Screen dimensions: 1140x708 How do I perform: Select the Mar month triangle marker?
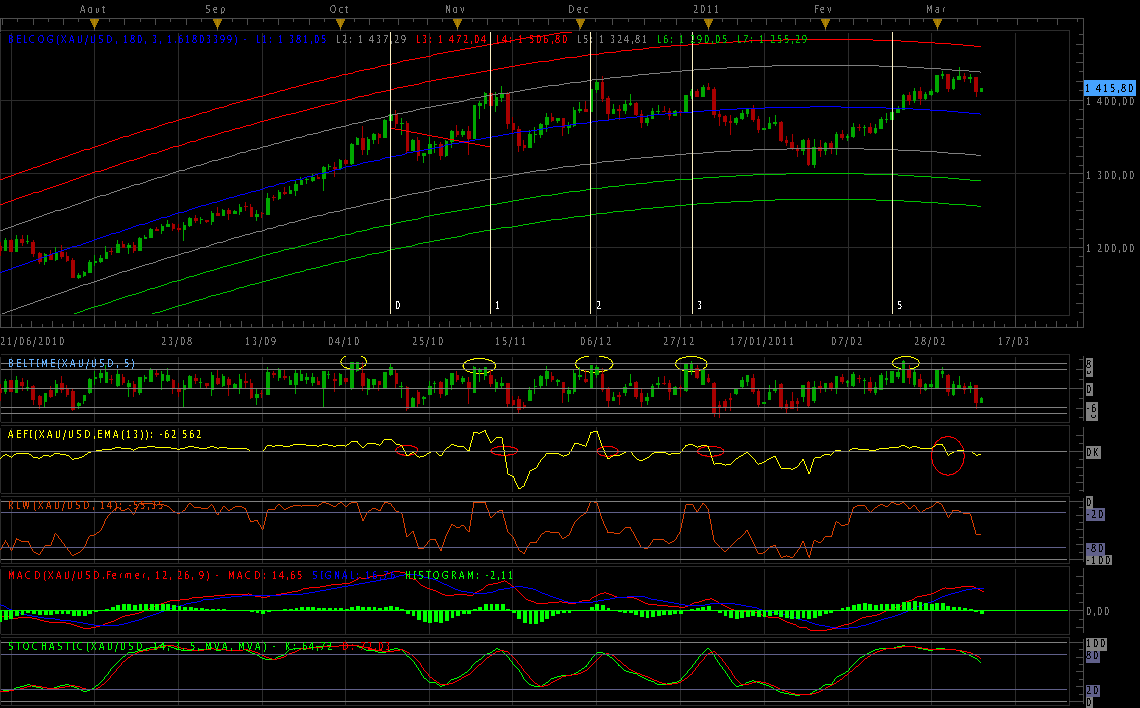click(x=937, y=23)
